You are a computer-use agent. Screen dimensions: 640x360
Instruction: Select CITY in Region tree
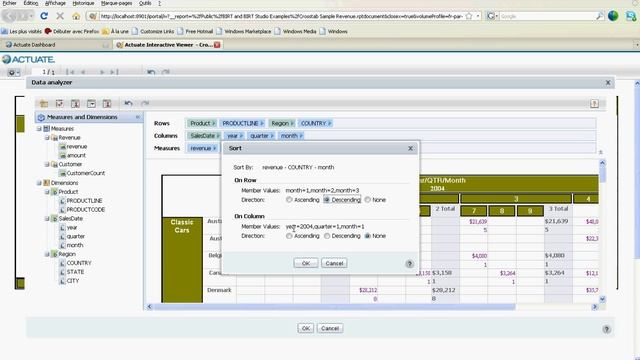click(x=73, y=281)
